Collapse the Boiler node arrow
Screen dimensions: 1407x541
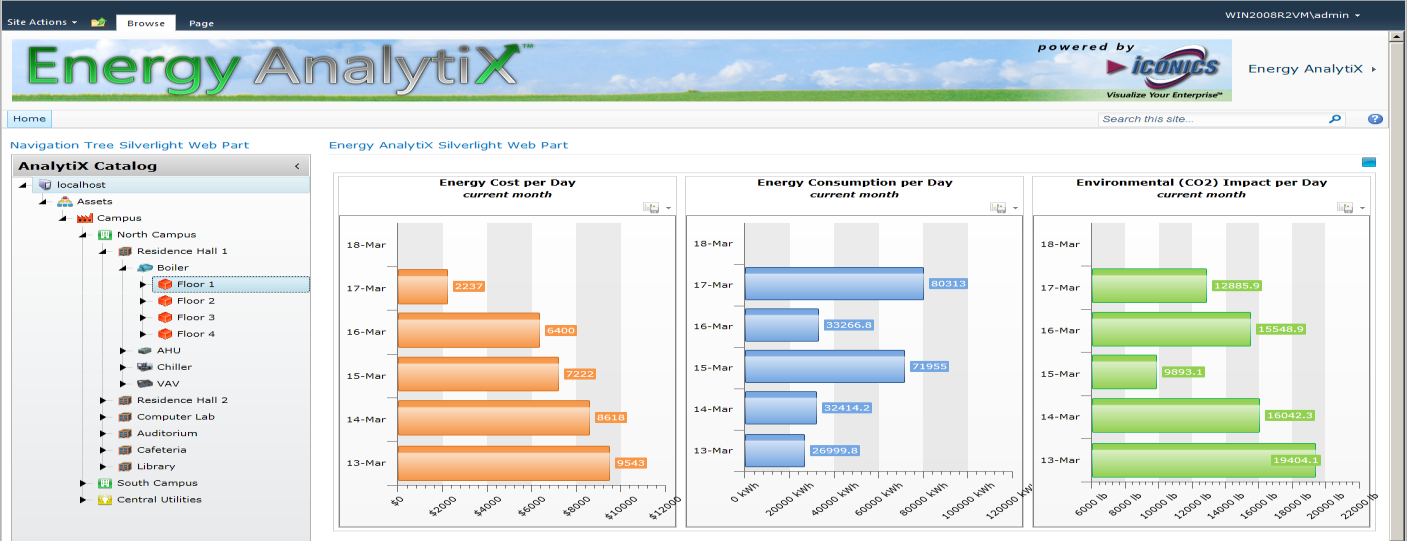point(123,268)
